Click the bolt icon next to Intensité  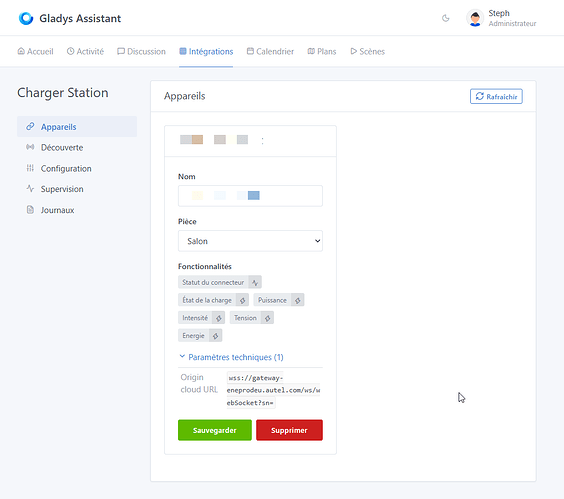coord(219,318)
